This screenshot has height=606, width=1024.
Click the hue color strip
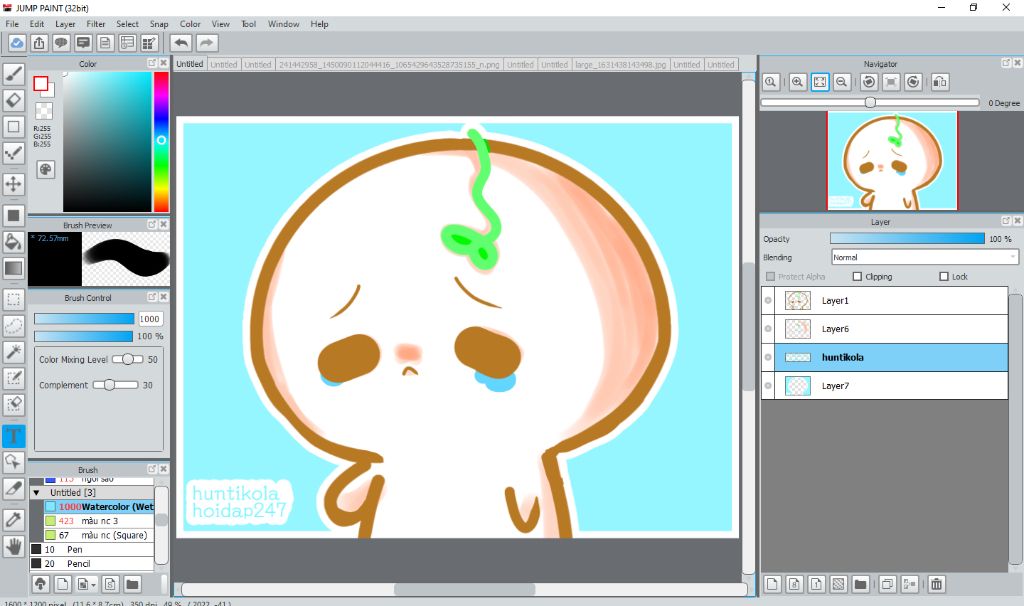pos(161,142)
